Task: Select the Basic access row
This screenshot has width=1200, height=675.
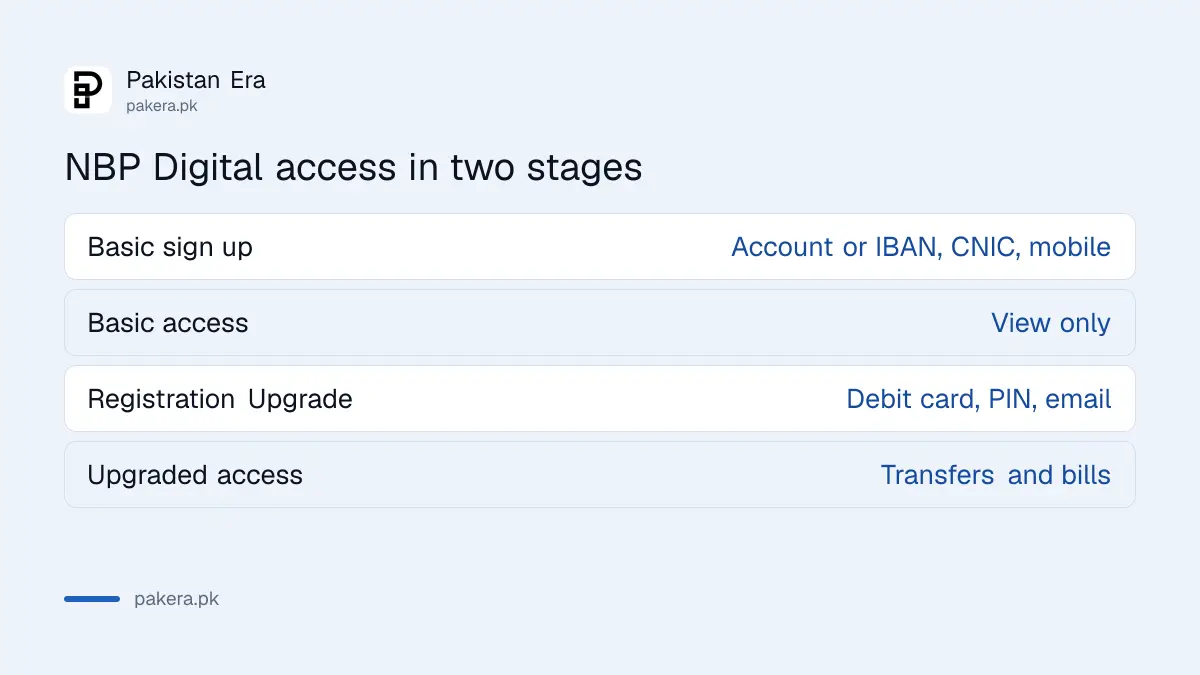Action: pyautogui.click(x=600, y=322)
